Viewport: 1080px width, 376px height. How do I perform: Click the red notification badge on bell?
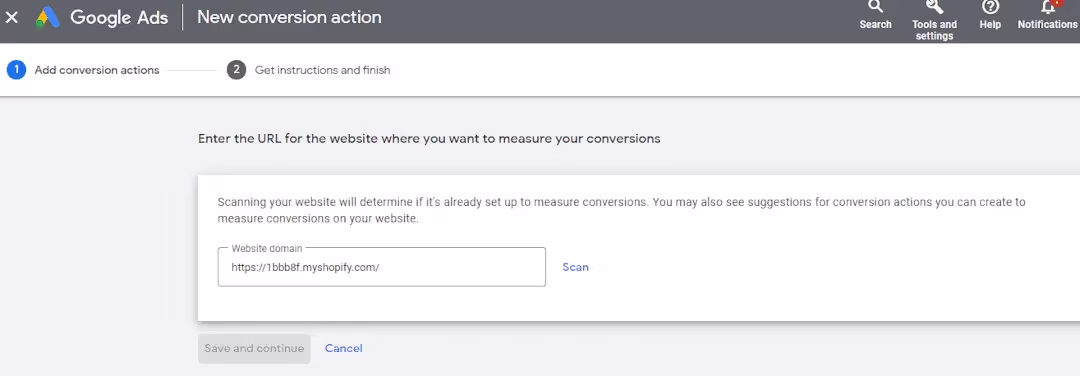[x=1055, y=3]
